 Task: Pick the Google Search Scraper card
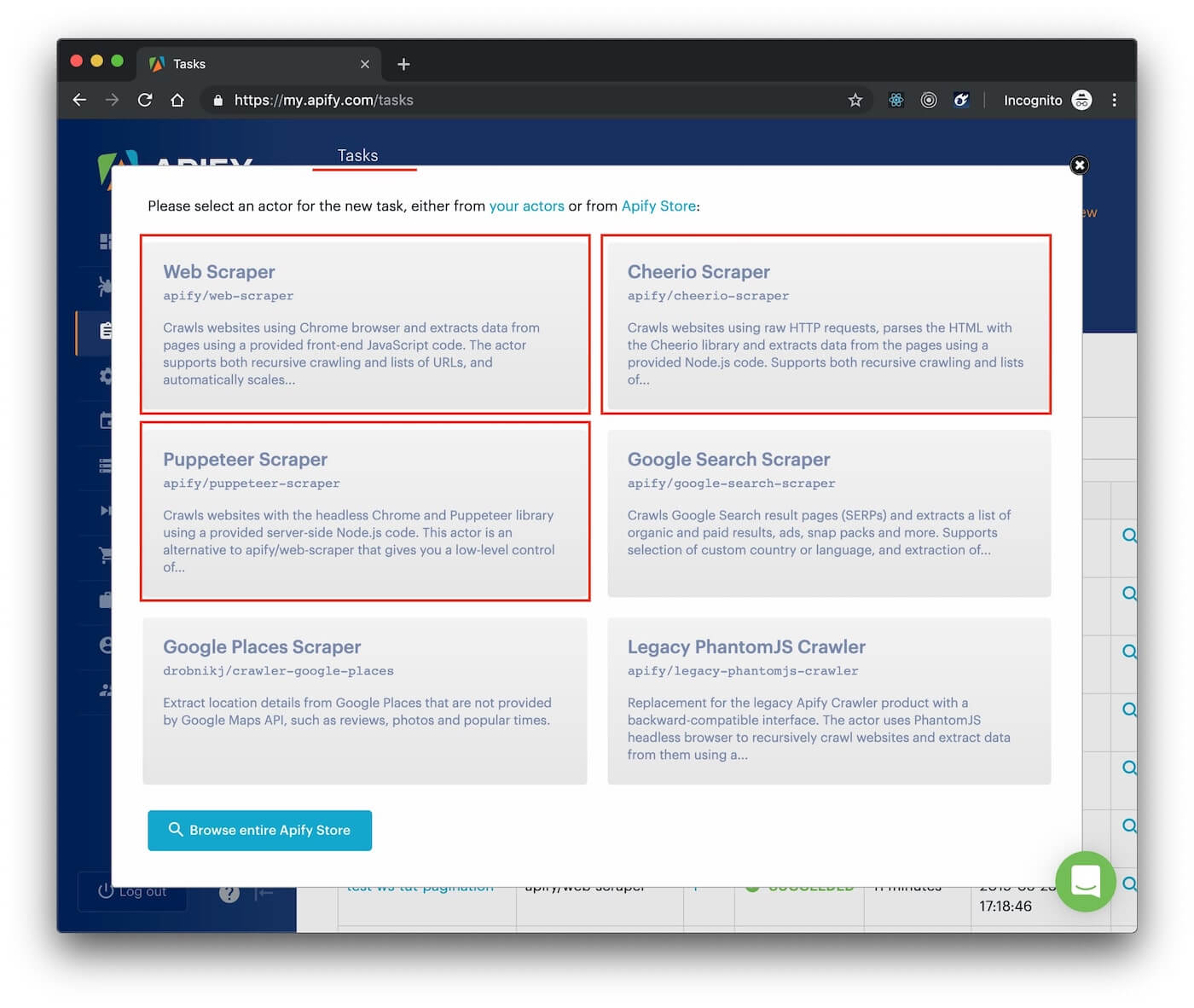[829, 513]
